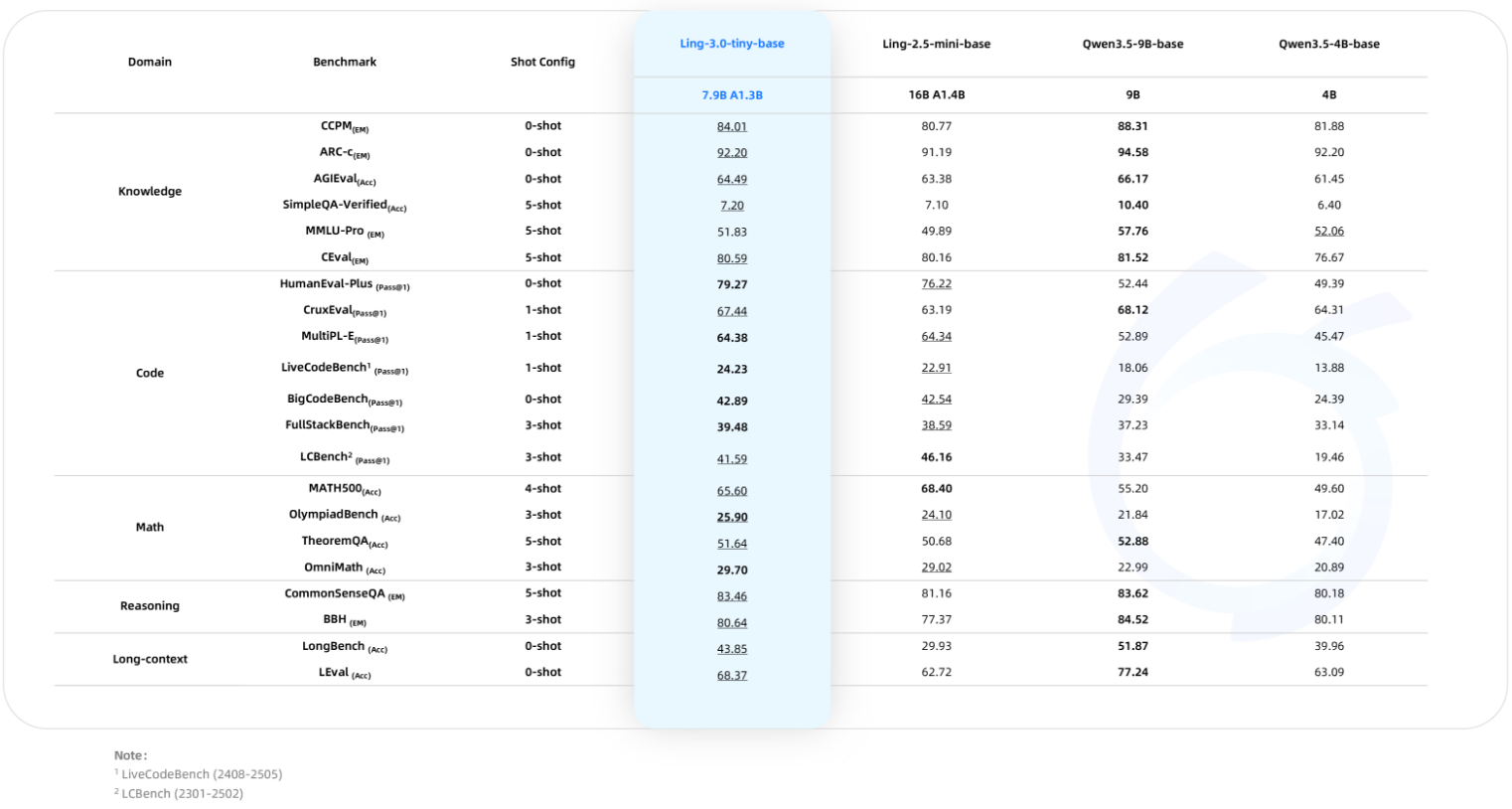Select the Ling-3.0 HumanEval-Plus score 79.27
Screen dimensions: 1512x809
point(732,285)
